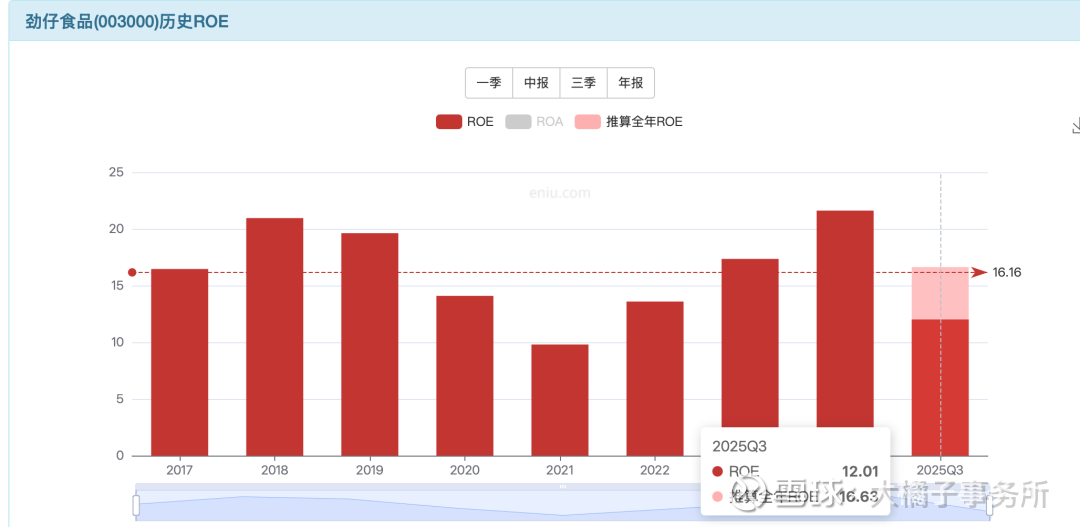Click the 2019 x-axis label

point(370,471)
